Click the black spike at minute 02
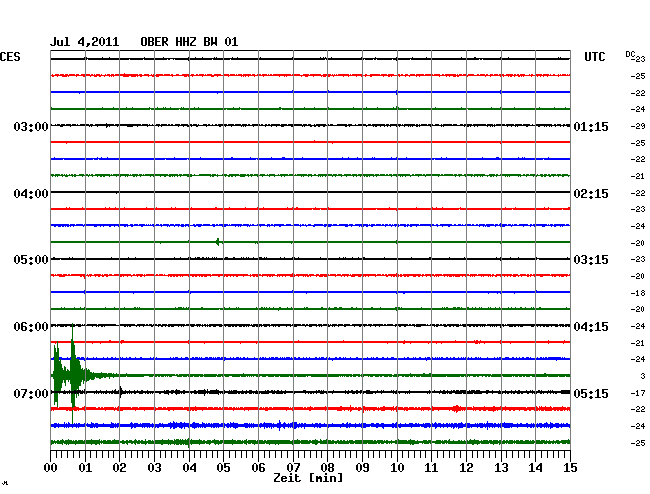The image size is (650, 494). (x=121, y=392)
